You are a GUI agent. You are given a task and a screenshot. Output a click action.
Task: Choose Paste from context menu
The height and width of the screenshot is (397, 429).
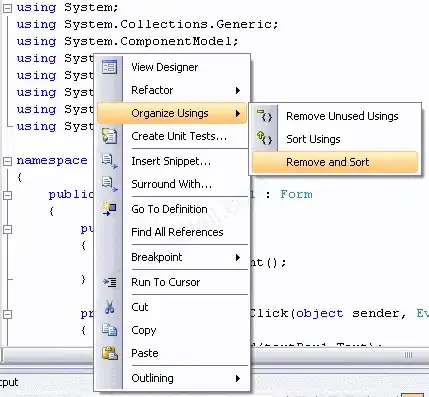click(172, 353)
